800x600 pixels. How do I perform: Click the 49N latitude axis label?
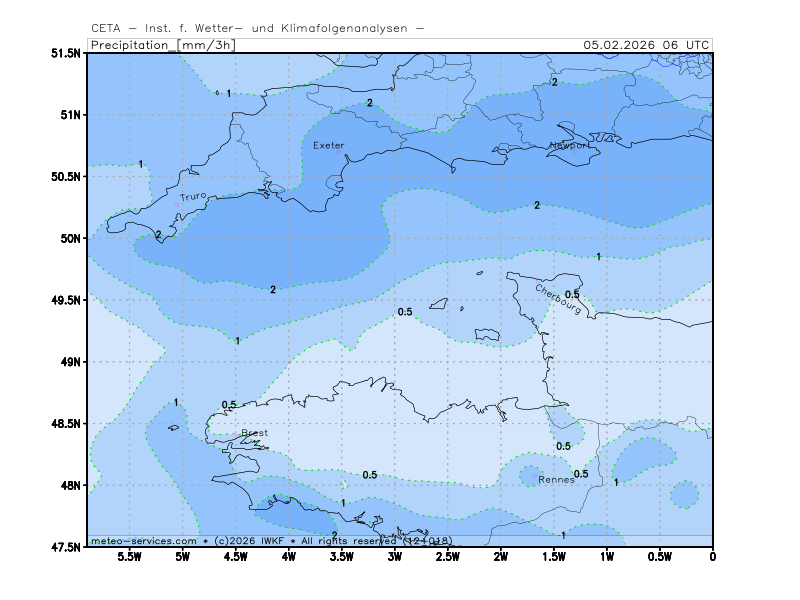coord(71,362)
